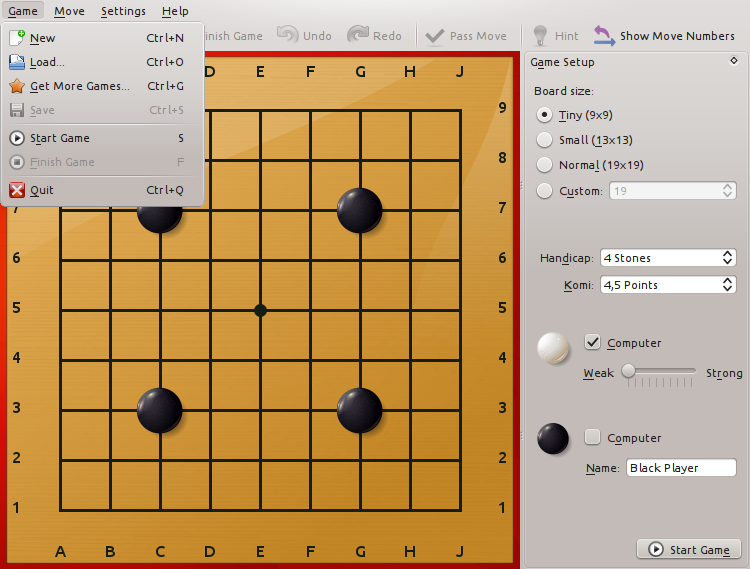This screenshot has height=569, width=750.
Task: Click the Redo arrow icon in toolbar
Action: [x=358, y=35]
